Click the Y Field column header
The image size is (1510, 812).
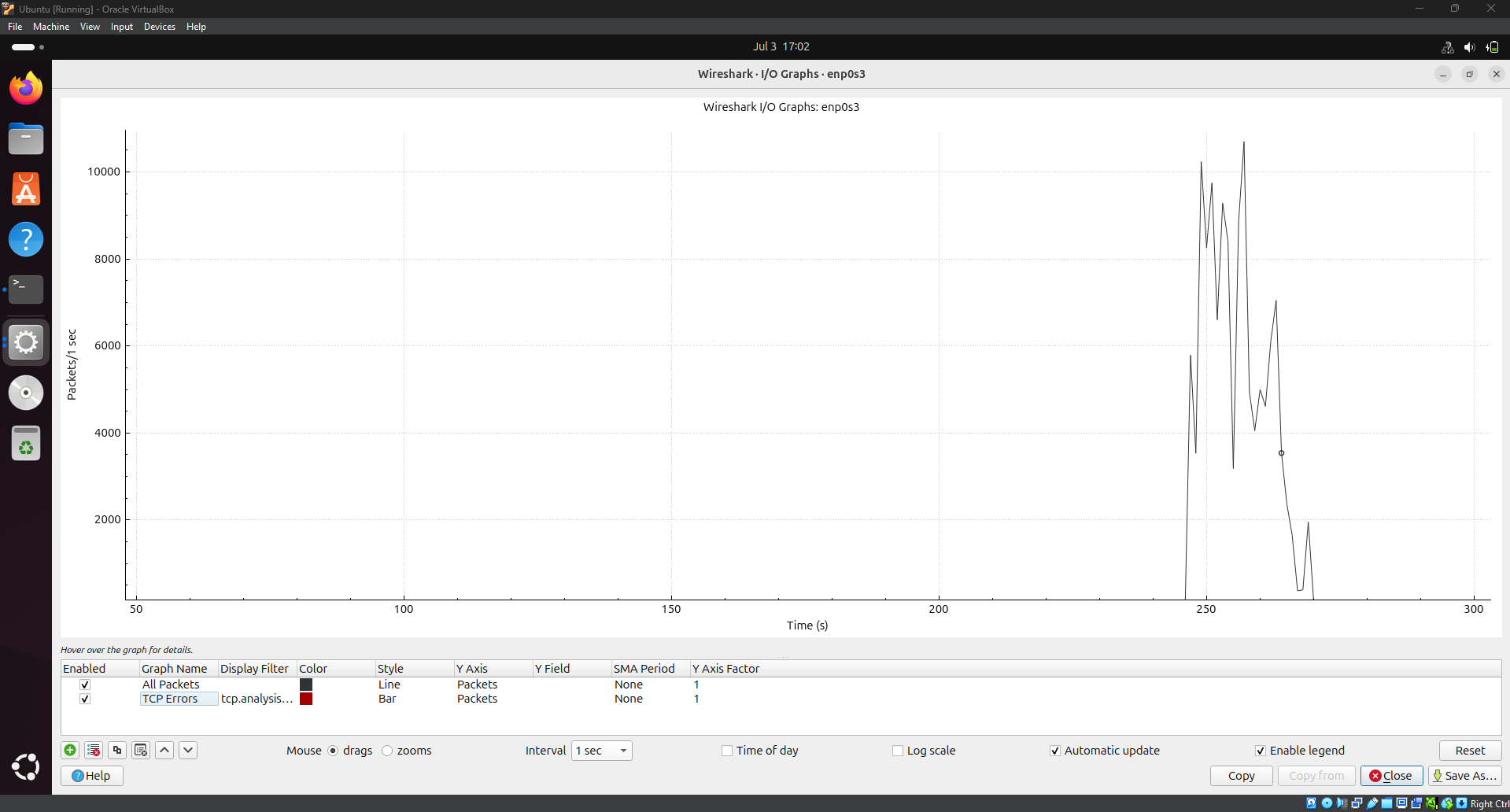point(572,669)
